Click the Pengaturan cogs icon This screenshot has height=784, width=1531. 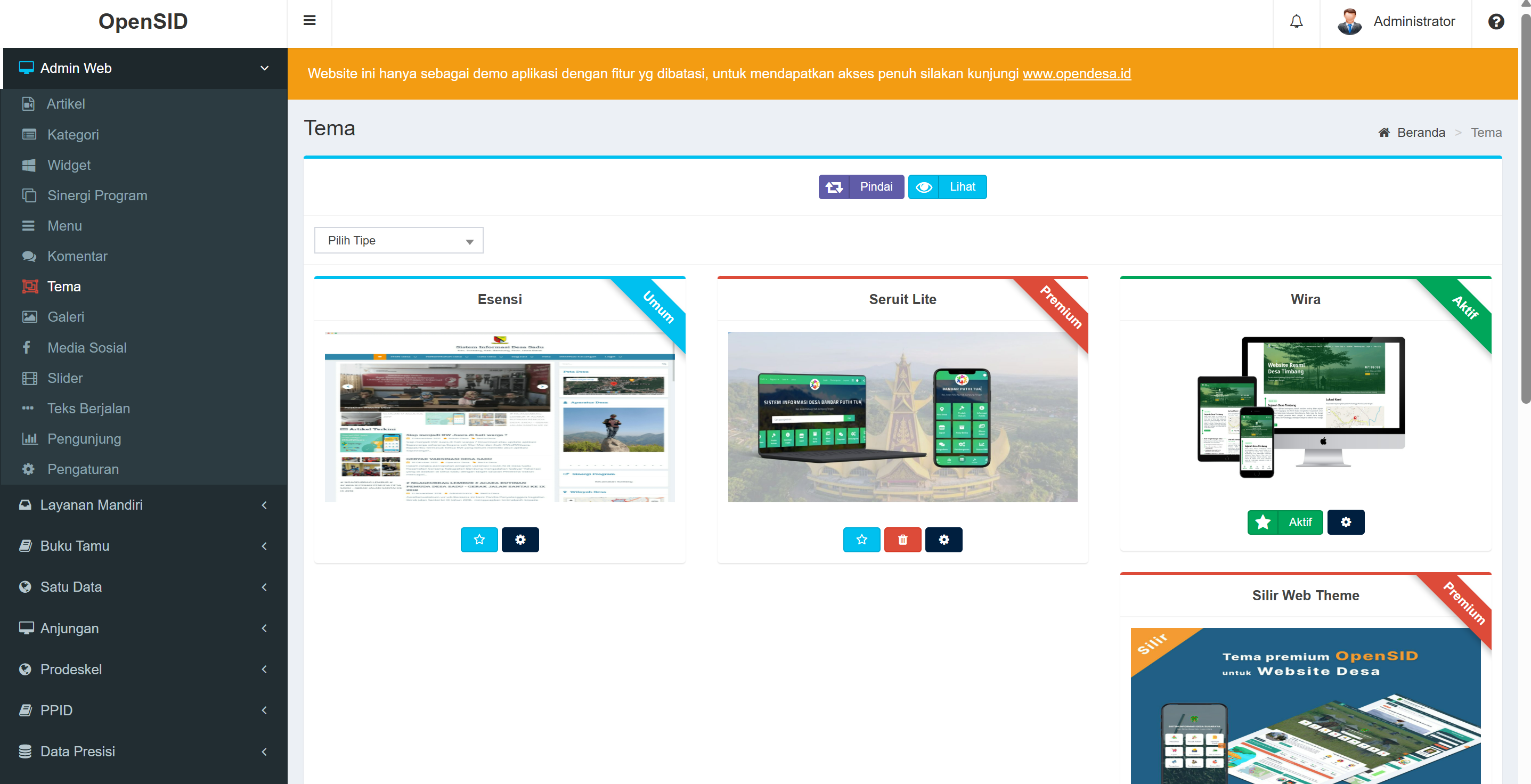point(28,469)
